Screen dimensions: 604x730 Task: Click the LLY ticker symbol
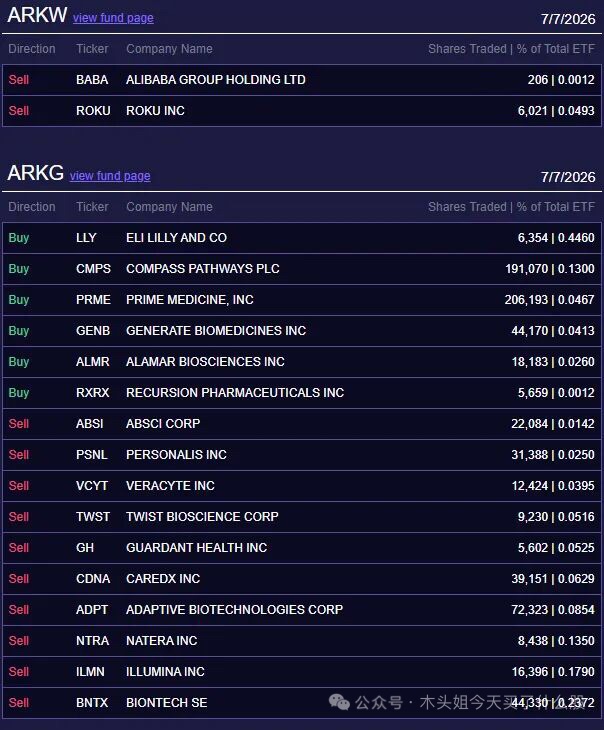point(86,238)
